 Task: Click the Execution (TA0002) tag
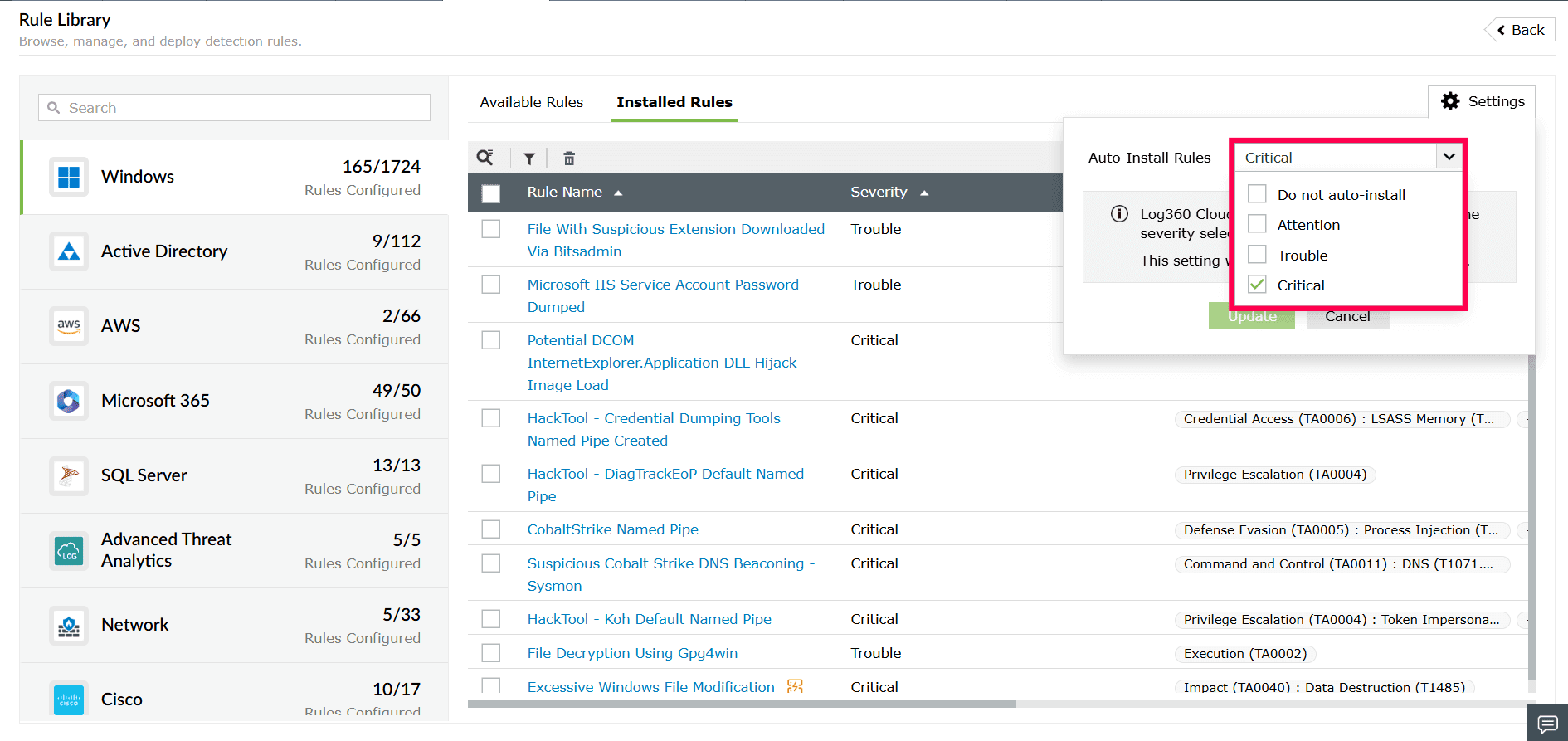(x=1245, y=654)
